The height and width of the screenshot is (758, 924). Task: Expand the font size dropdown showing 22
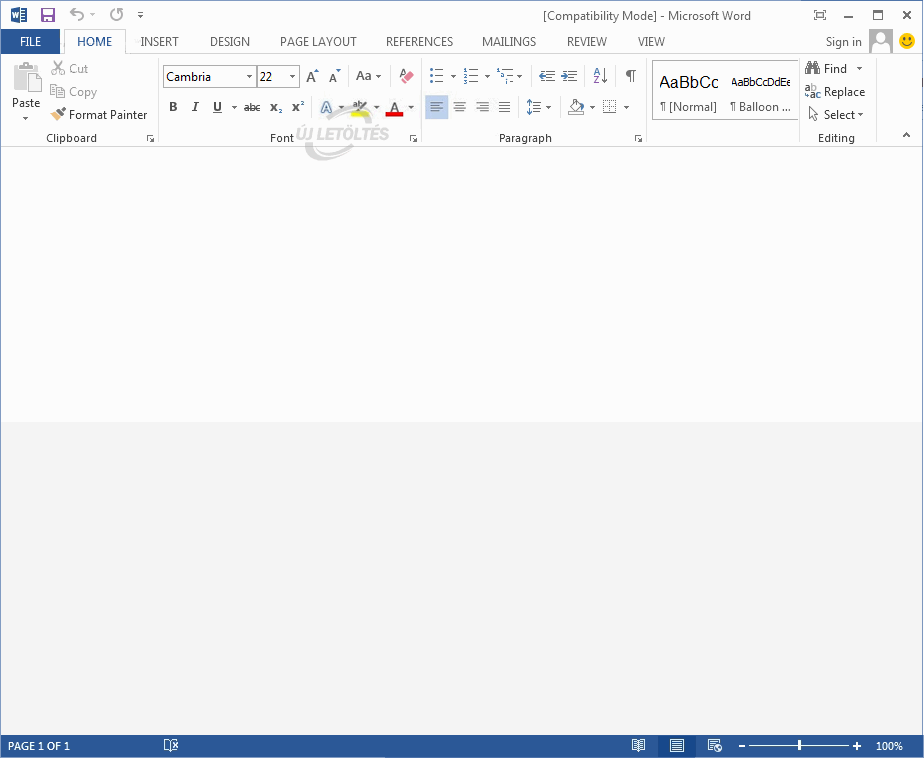(x=292, y=77)
